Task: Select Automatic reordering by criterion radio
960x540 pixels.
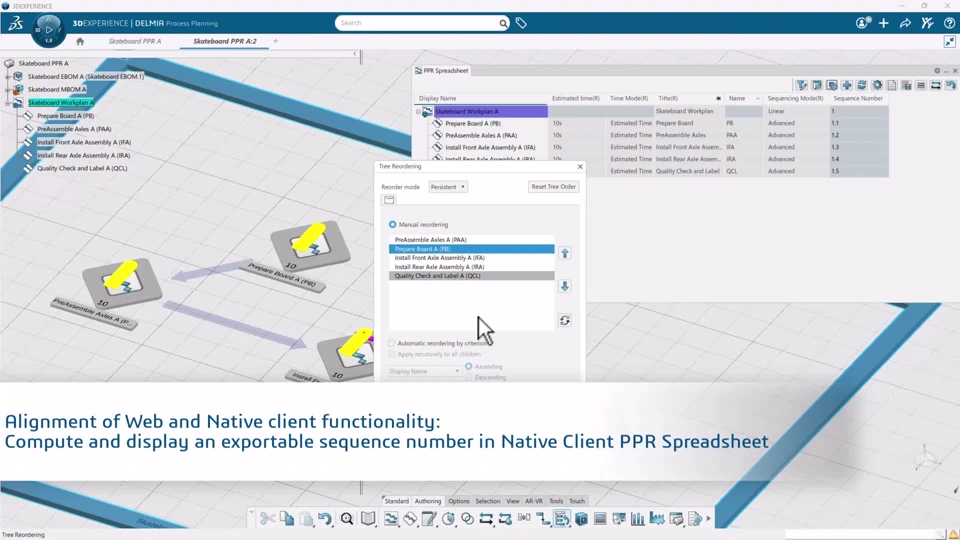Action: (x=392, y=343)
